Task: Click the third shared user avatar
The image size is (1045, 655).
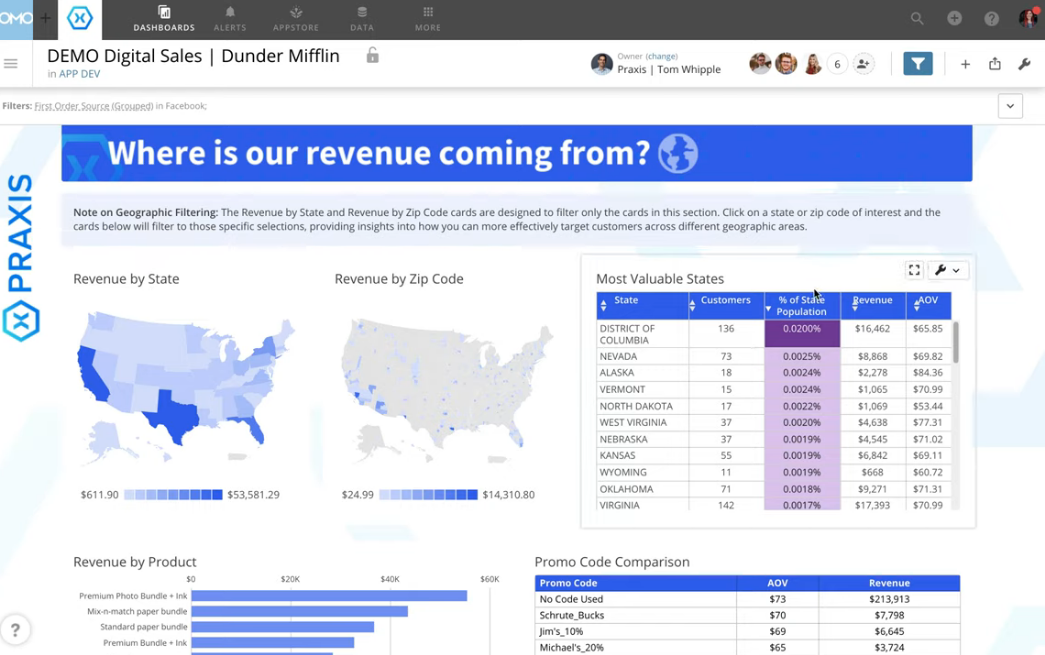Action: click(812, 64)
